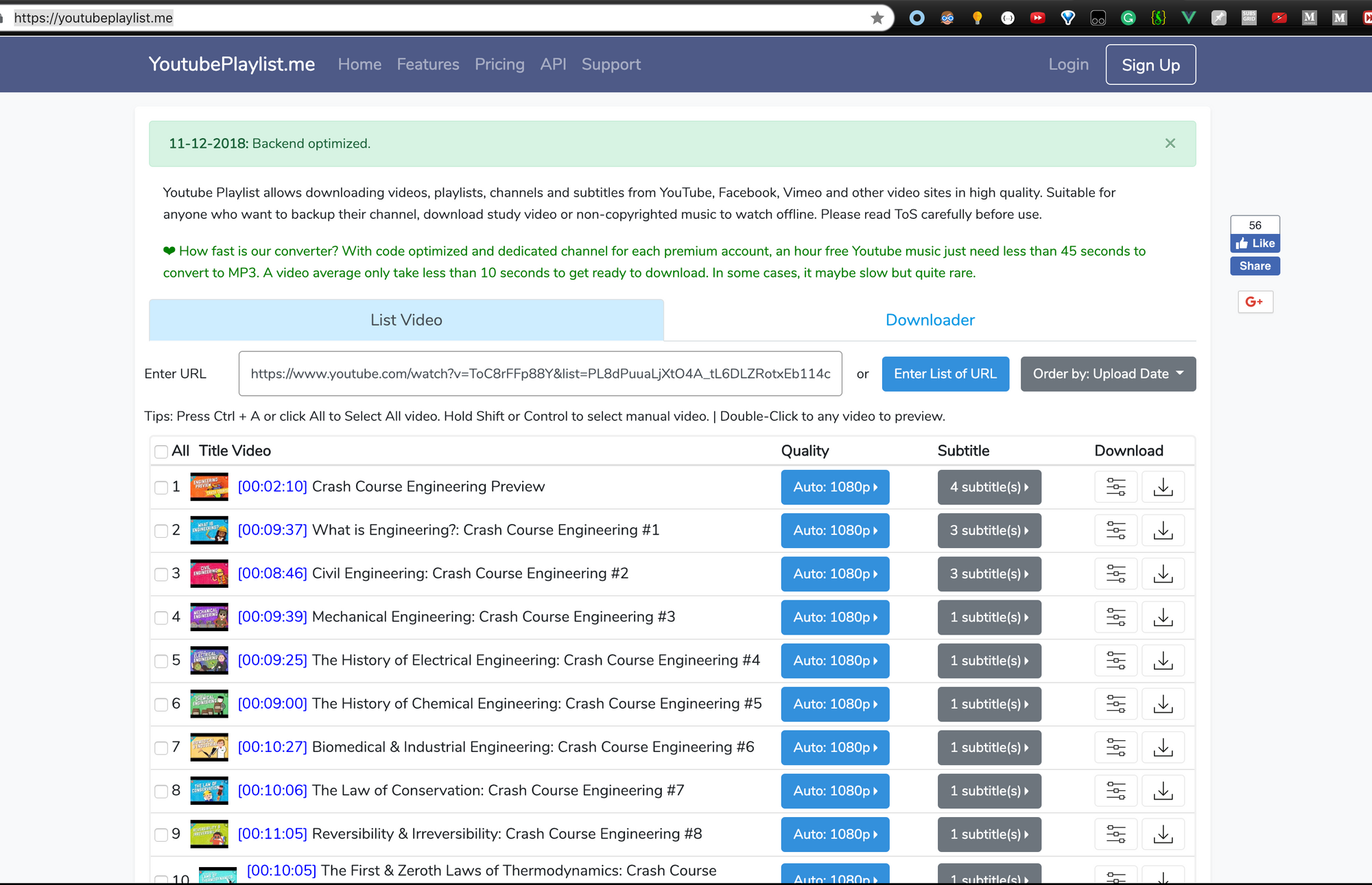Tick checkbox for Biomedical & Industrial Engineering video
Viewport: 1372px width, 885px height.
click(x=161, y=748)
